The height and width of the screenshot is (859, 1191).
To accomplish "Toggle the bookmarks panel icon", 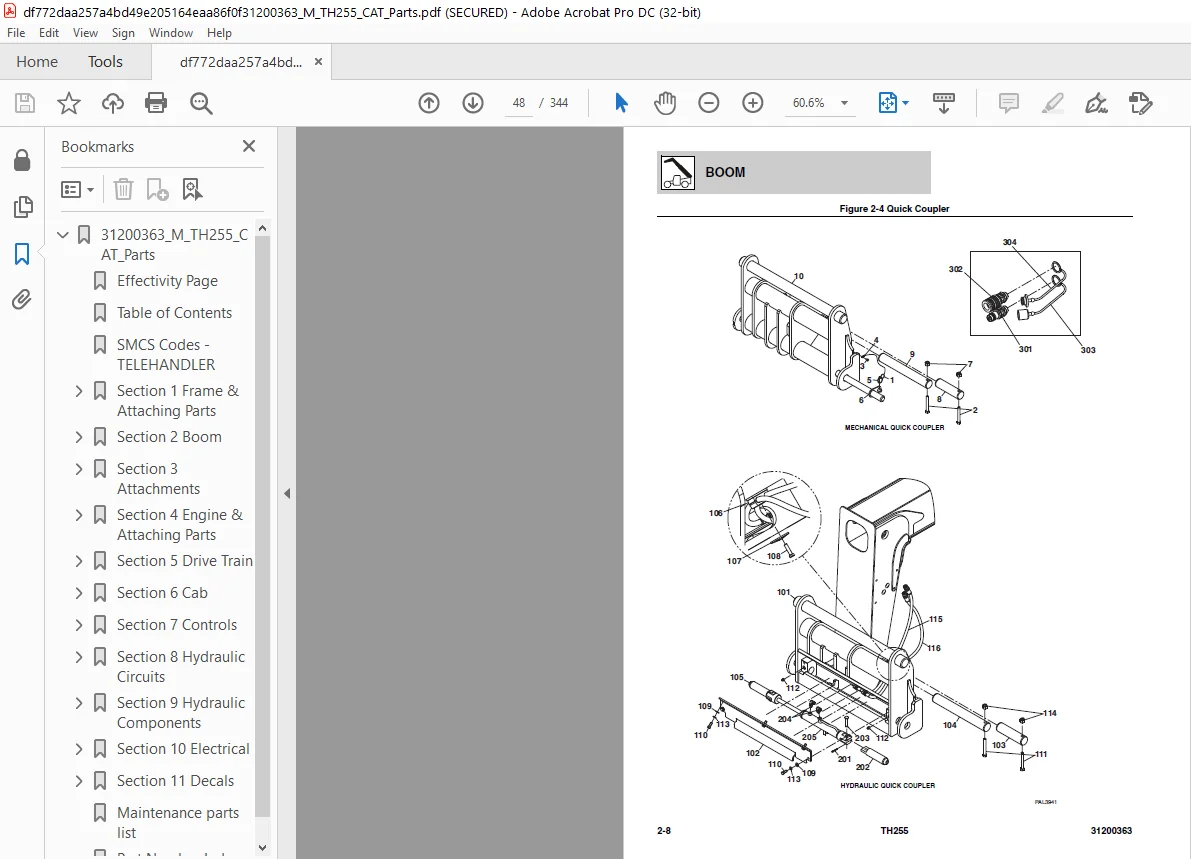I will pyautogui.click(x=22, y=254).
